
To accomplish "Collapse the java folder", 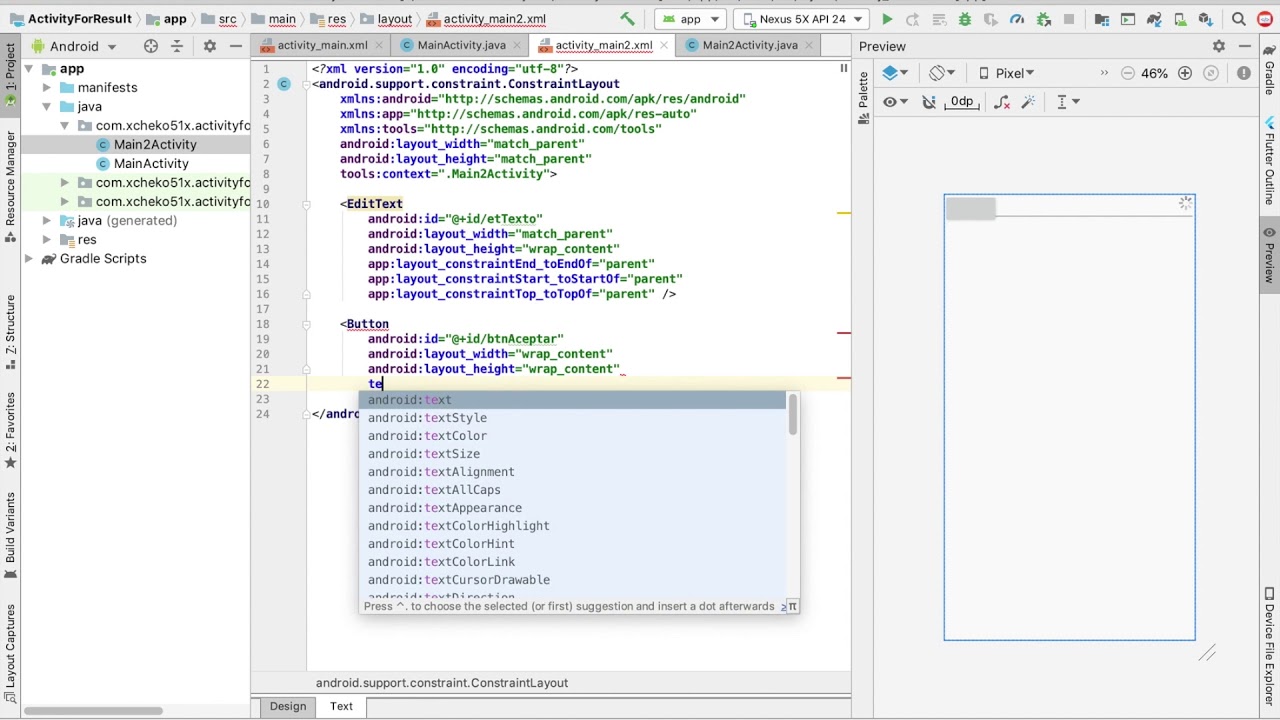I will (47, 107).
